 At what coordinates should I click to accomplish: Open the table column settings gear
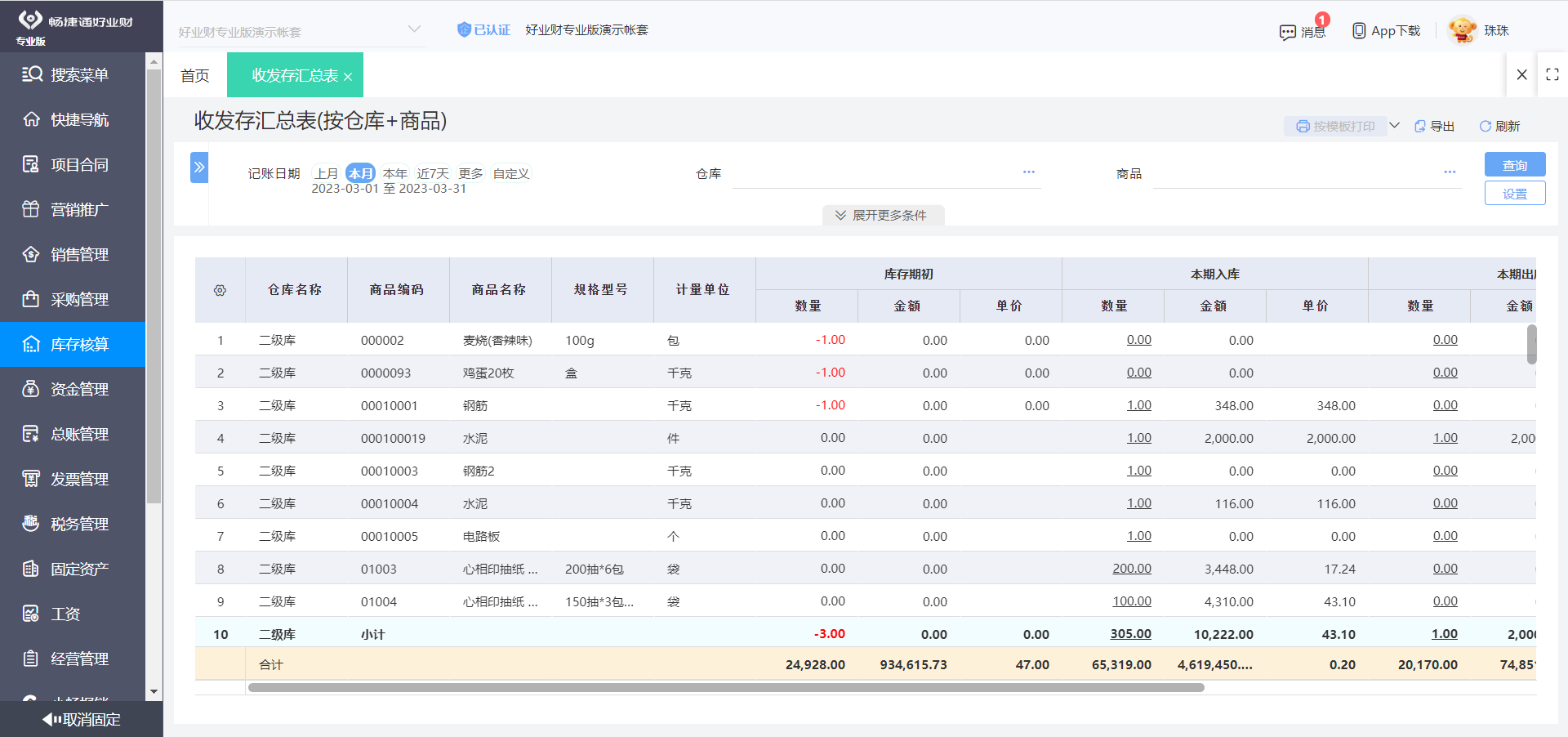tap(219, 290)
